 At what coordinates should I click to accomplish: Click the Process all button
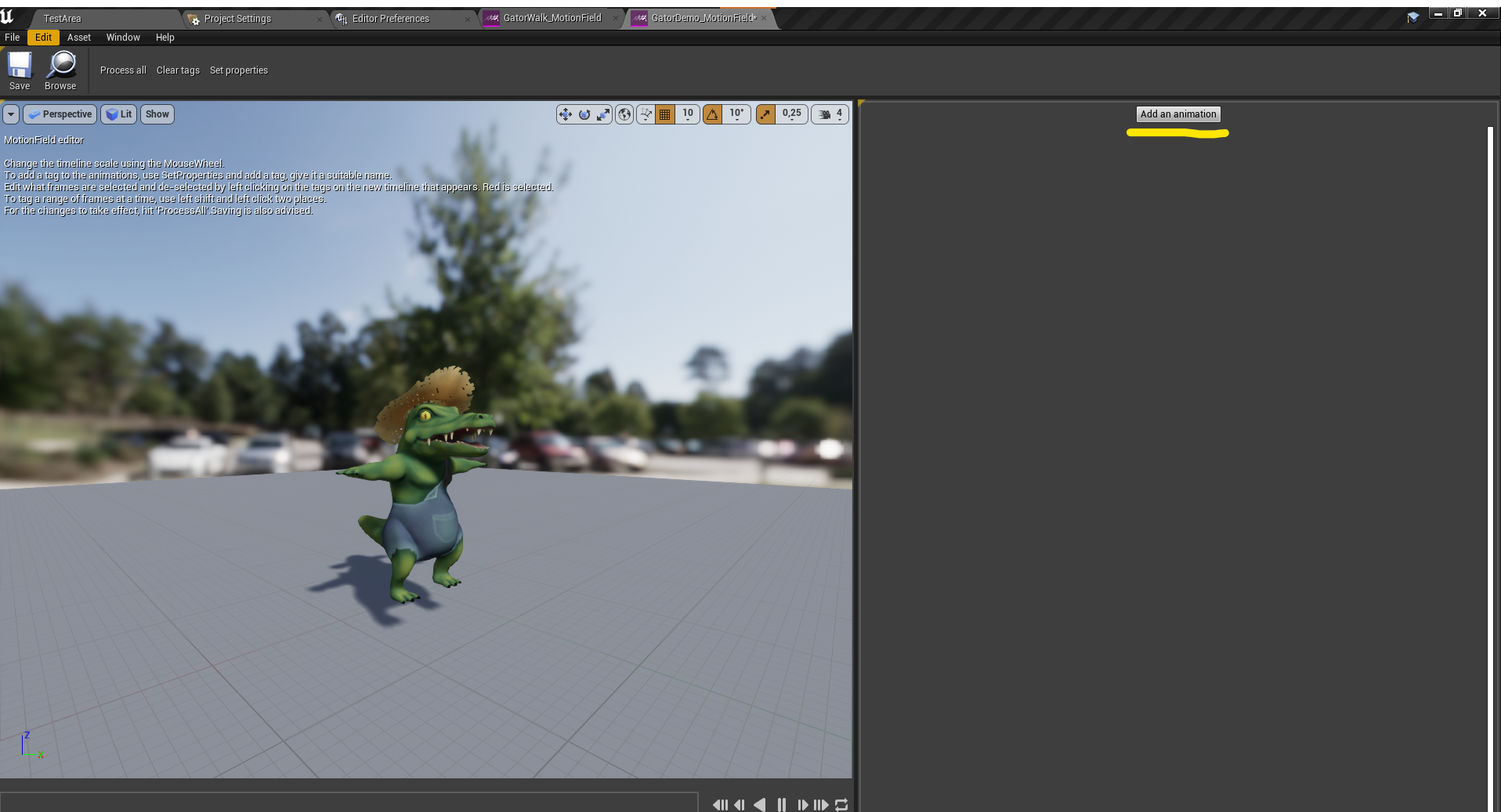click(x=123, y=70)
